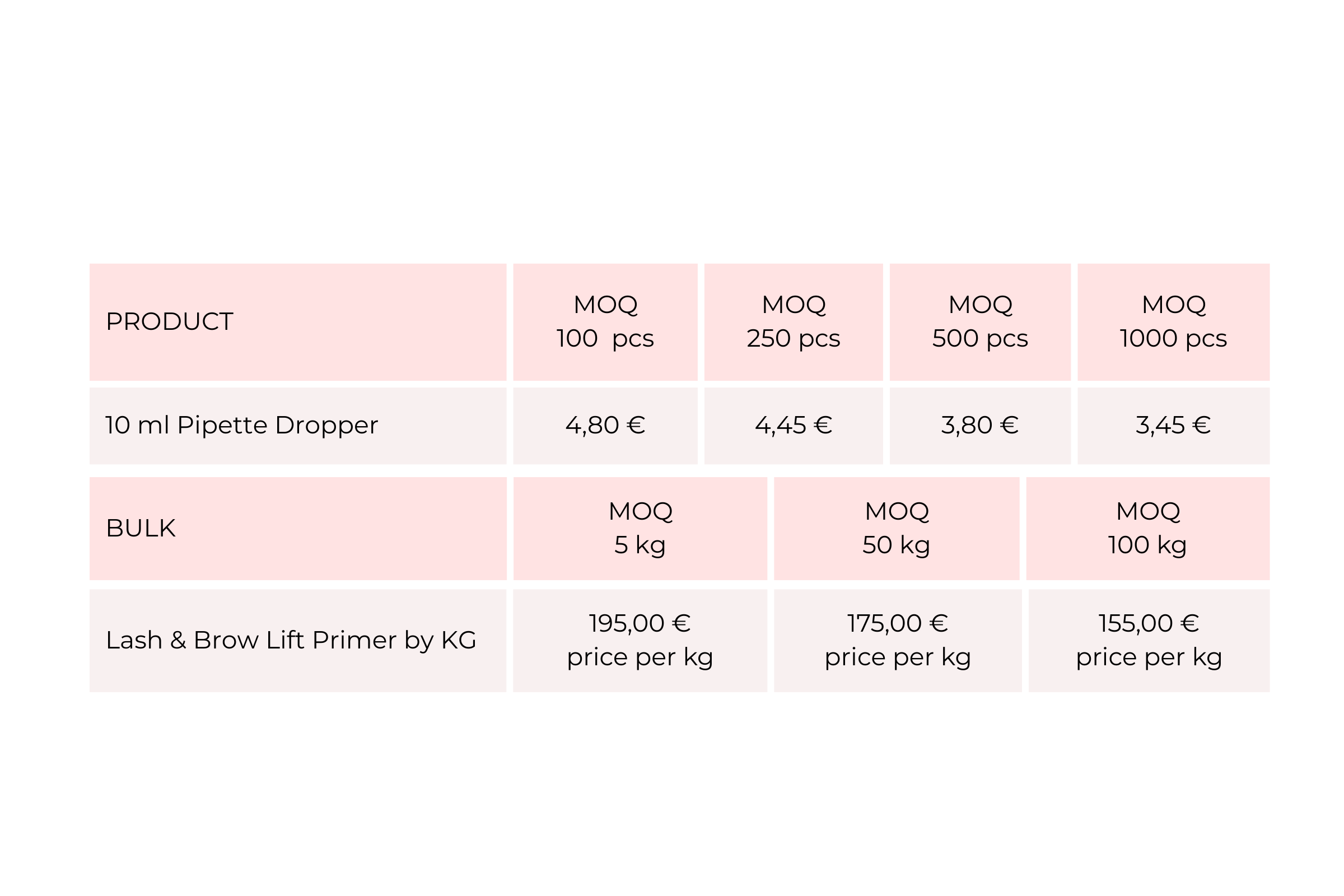Select the 10 ml Pipette Dropper row label
The width and height of the screenshot is (1344, 896).
pyautogui.click(x=241, y=426)
